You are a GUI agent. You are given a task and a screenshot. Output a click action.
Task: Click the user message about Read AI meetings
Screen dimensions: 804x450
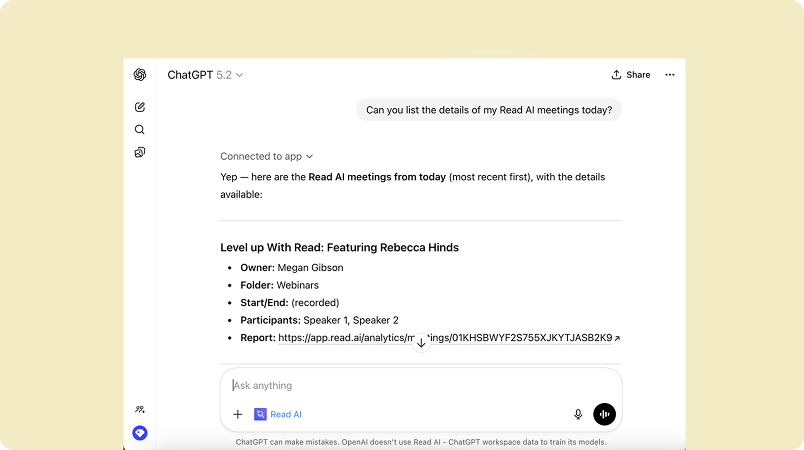point(489,110)
